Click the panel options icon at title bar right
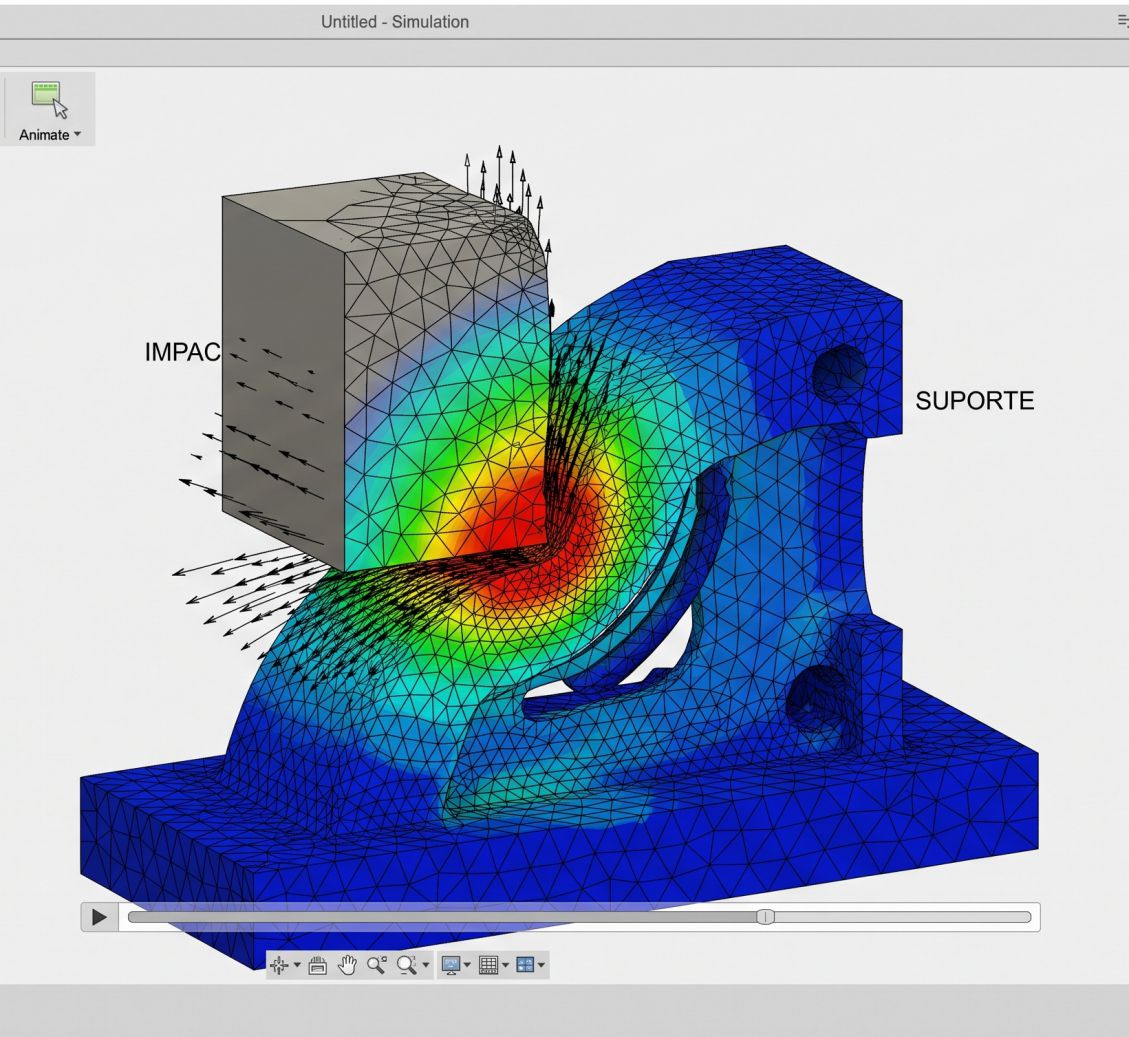This screenshot has width=1129, height=1037. pos(1123,22)
